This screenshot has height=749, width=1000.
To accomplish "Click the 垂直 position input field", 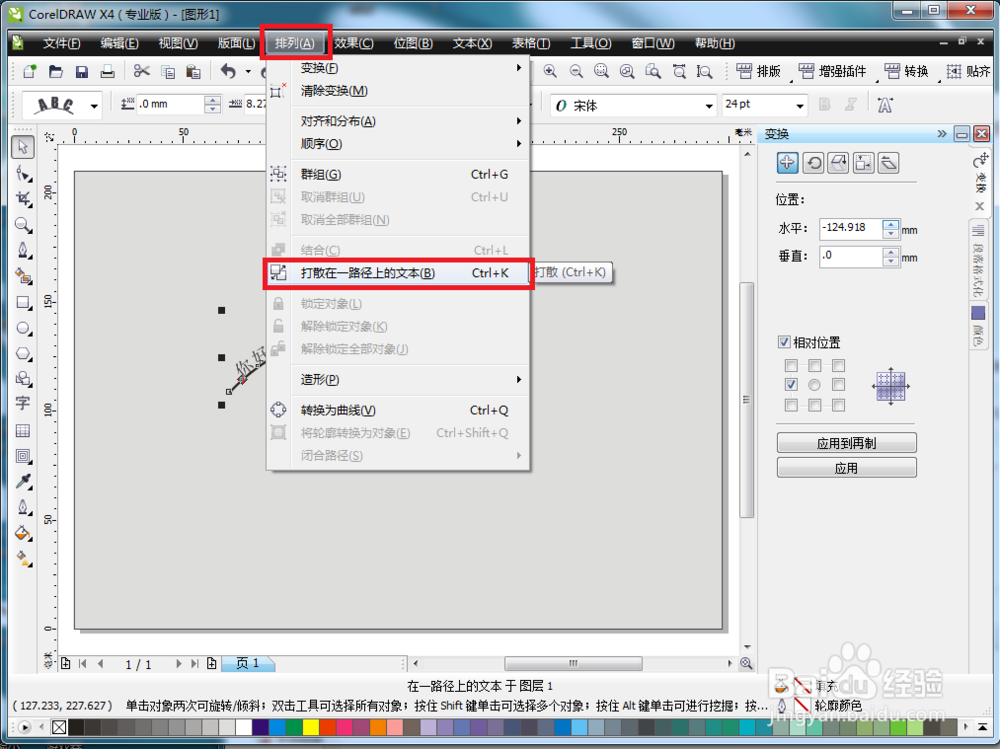I will tap(851, 256).
